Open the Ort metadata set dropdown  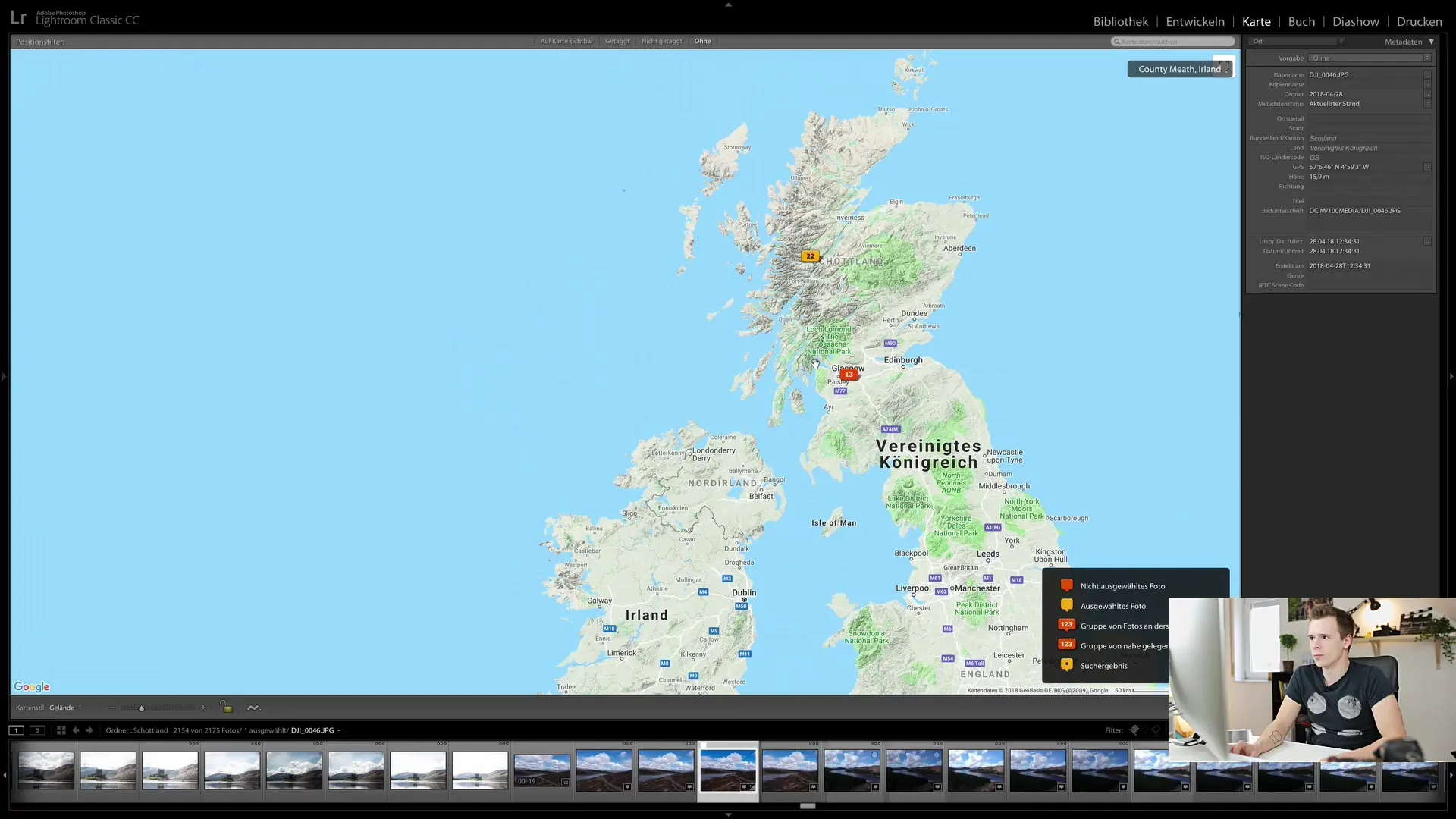tap(1297, 42)
